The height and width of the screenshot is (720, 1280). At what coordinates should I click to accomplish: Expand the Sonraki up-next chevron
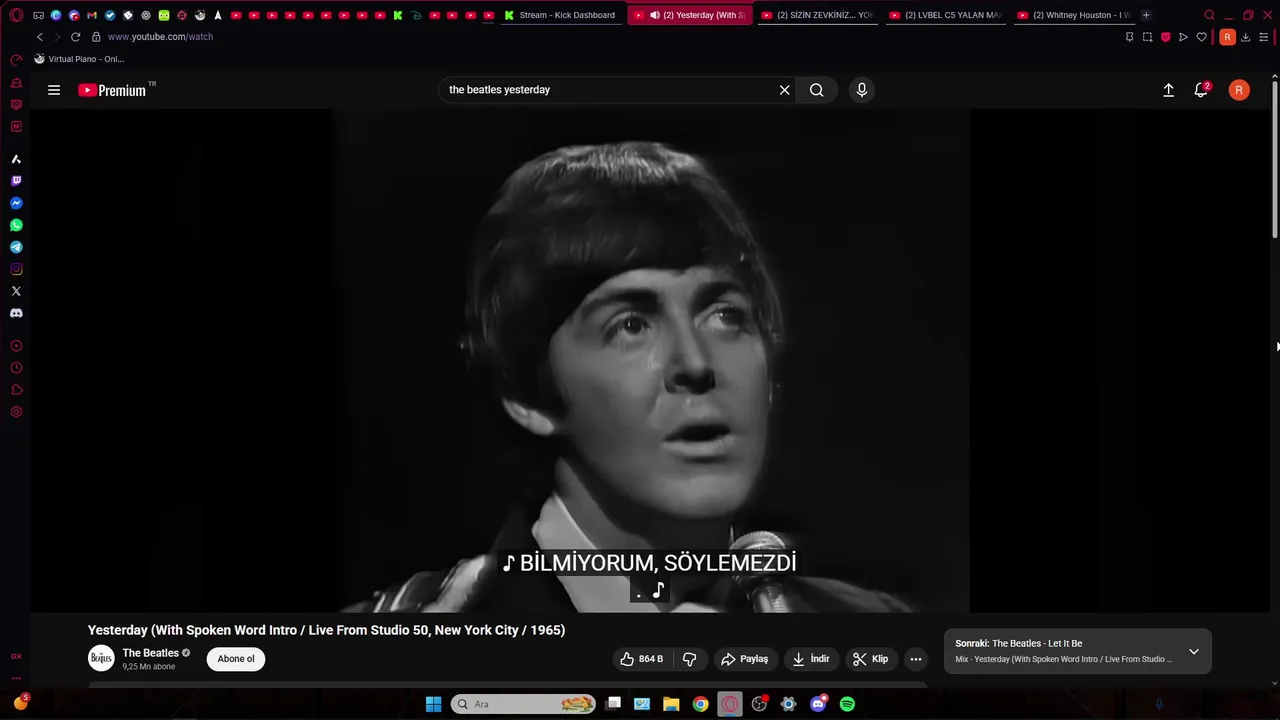coord(1193,652)
